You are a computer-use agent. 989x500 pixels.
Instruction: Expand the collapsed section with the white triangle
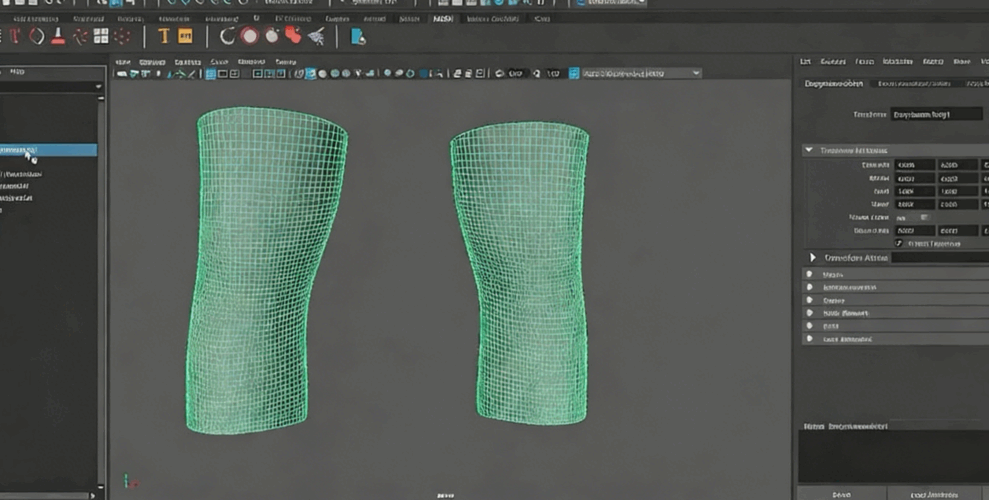click(813, 257)
